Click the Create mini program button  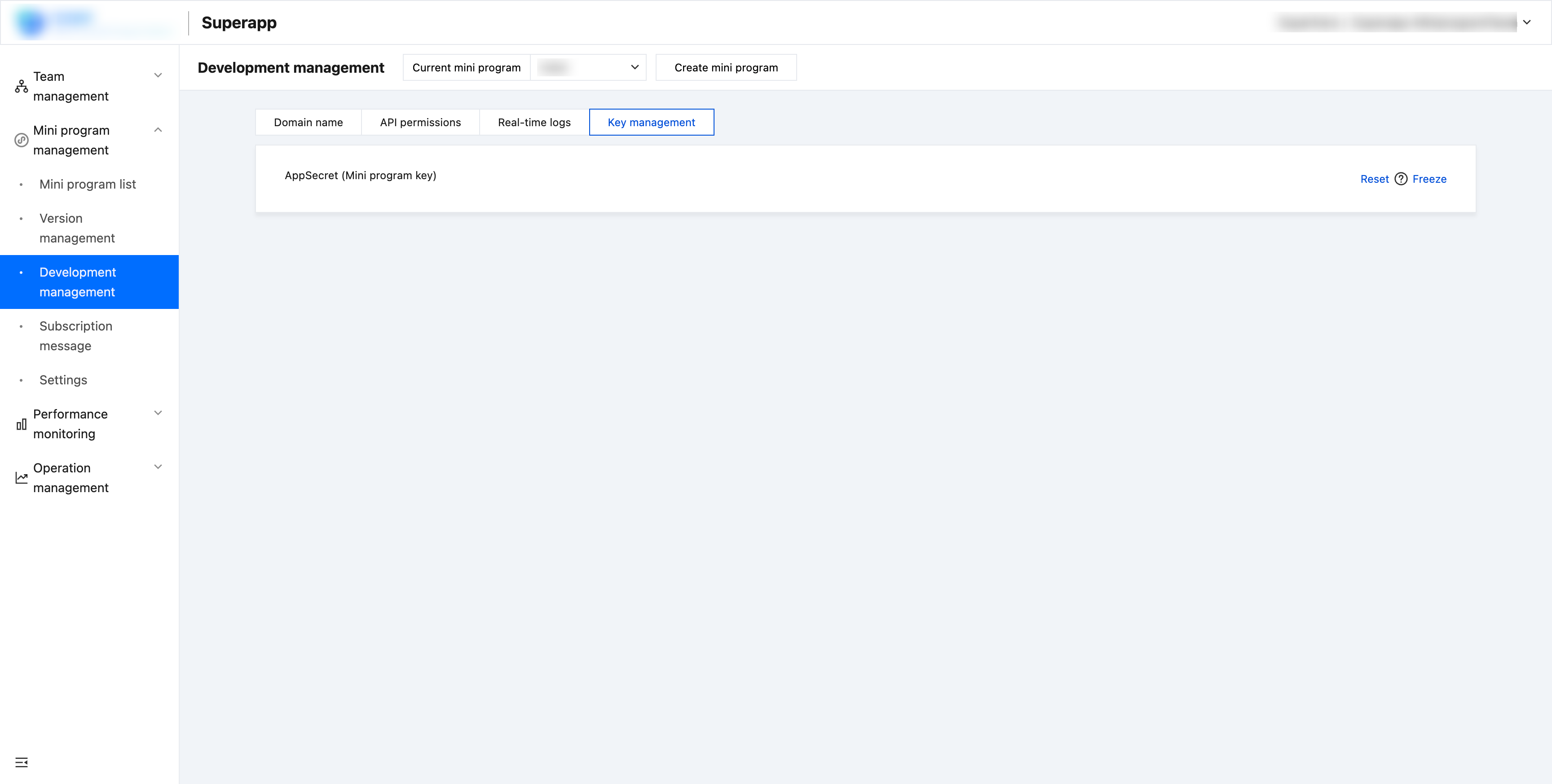(x=725, y=67)
